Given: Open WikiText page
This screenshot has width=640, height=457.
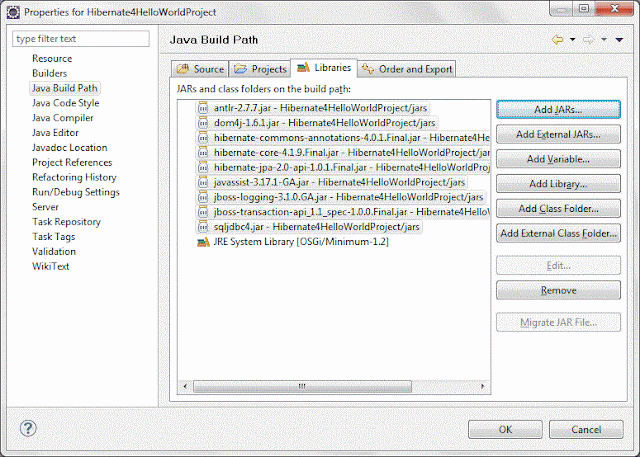Looking at the screenshot, I should [x=51, y=266].
